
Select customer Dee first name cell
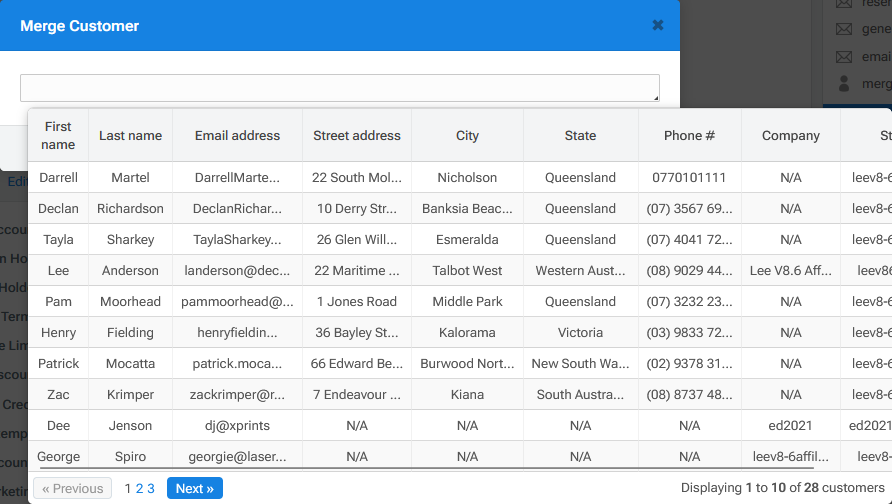click(x=58, y=425)
